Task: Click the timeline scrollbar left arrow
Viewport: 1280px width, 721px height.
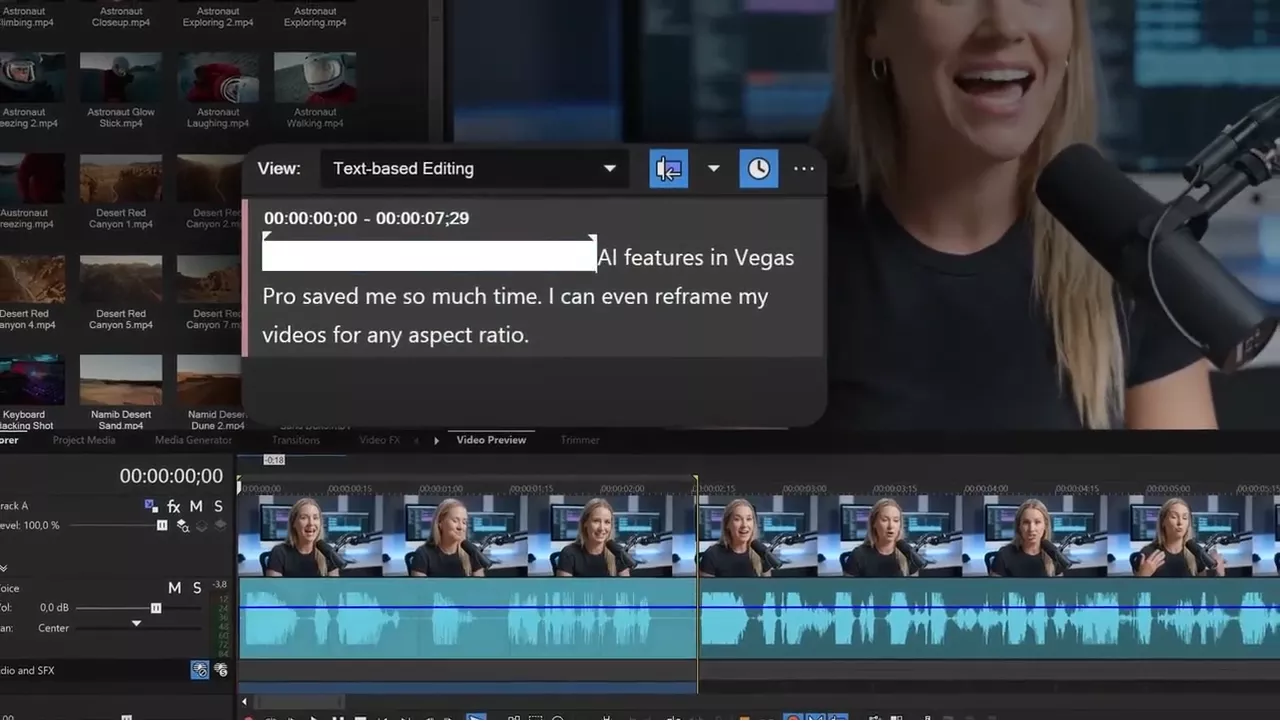Action: [x=244, y=702]
